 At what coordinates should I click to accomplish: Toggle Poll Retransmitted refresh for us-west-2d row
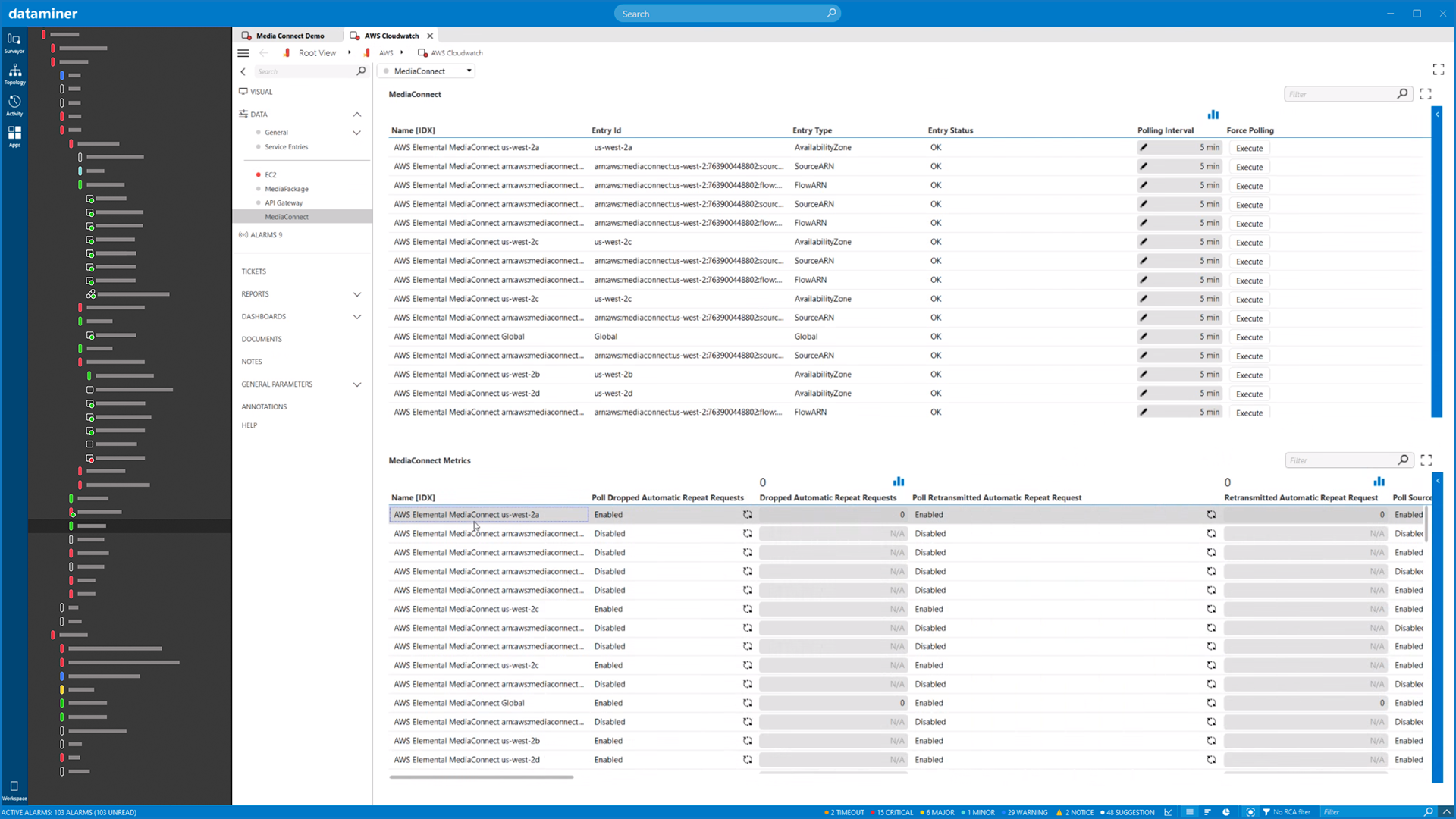[1211, 760]
